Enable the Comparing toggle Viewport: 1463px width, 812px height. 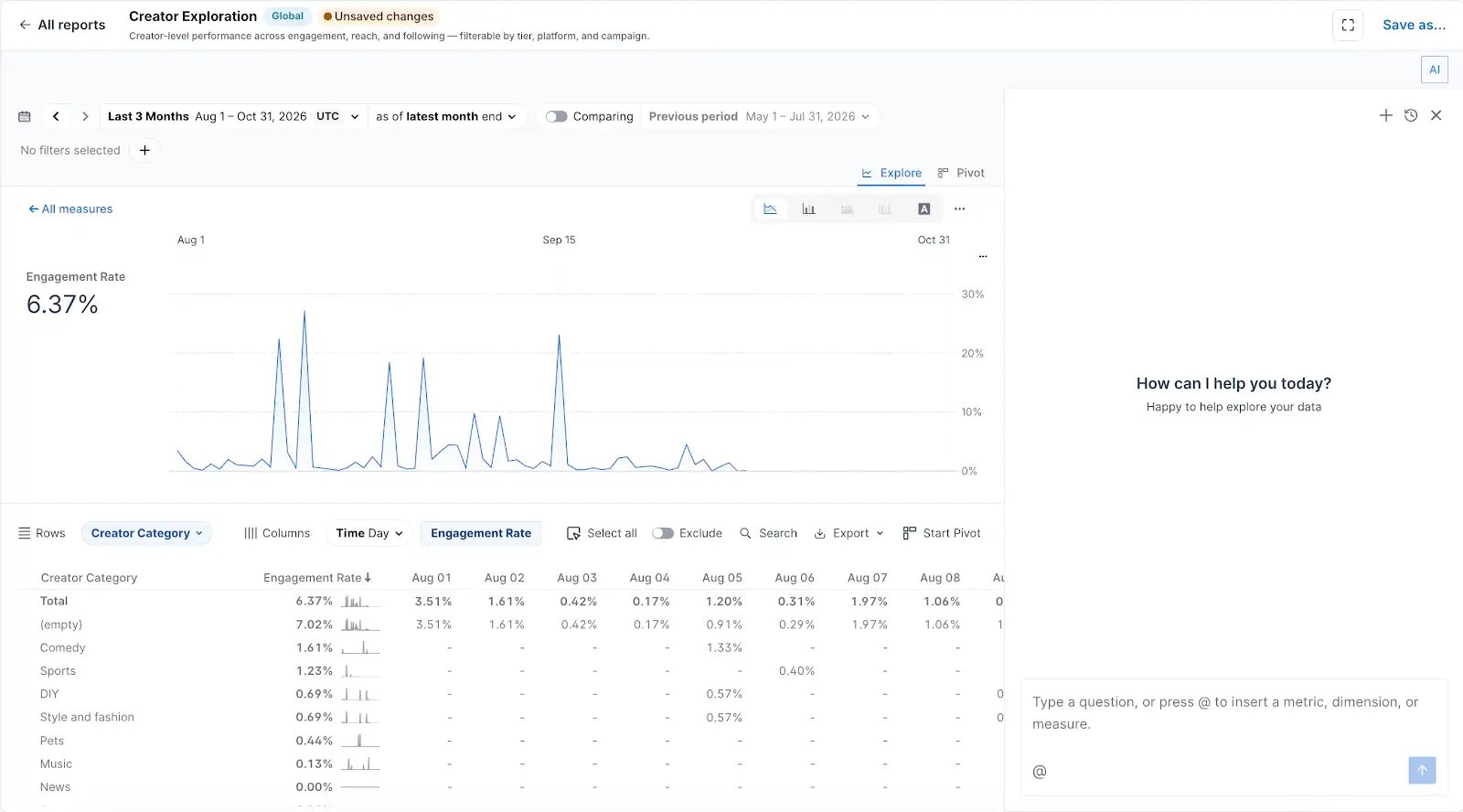tap(556, 117)
